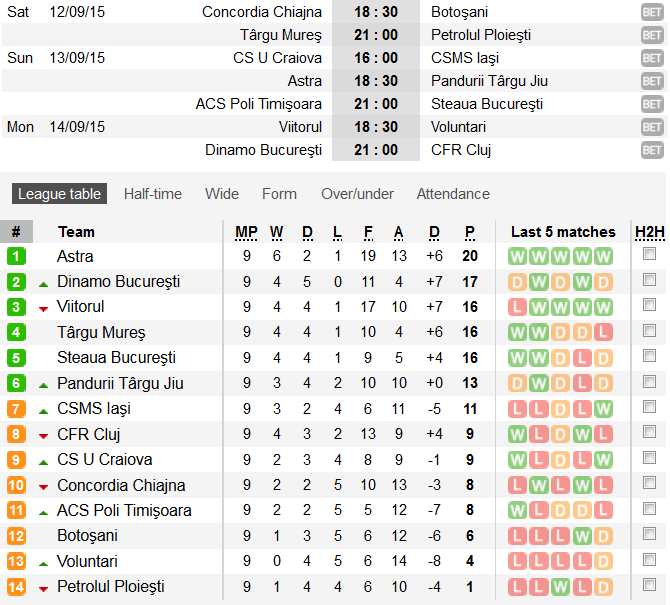Click BET icon for Concordia Chiajna vs Botoşani
The height and width of the screenshot is (605, 670).
tap(652, 12)
